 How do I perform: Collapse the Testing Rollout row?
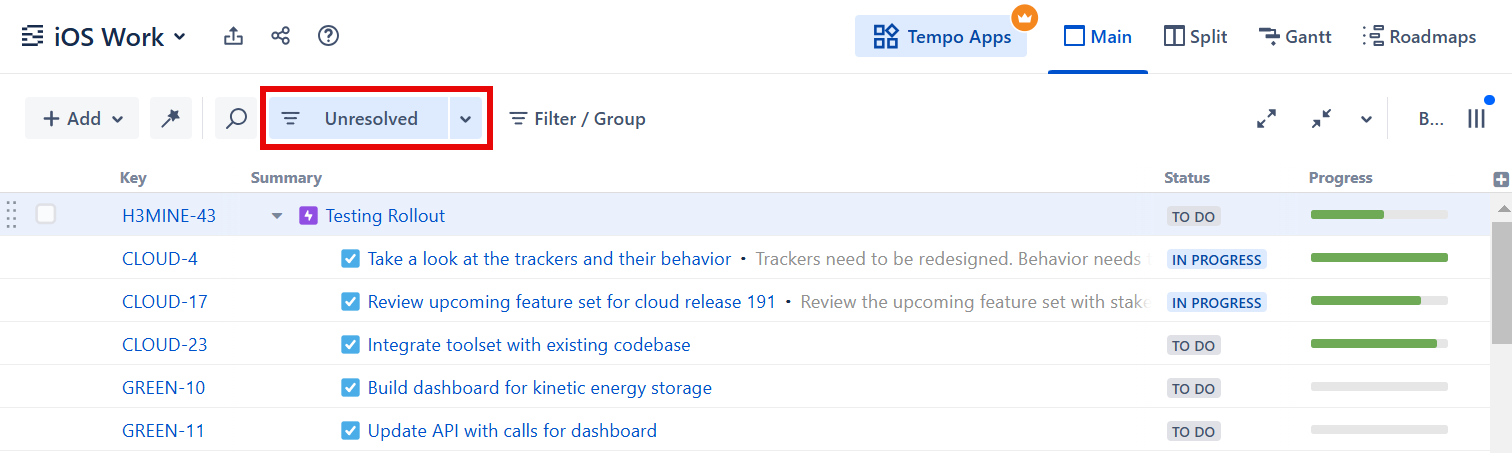coord(277,216)
